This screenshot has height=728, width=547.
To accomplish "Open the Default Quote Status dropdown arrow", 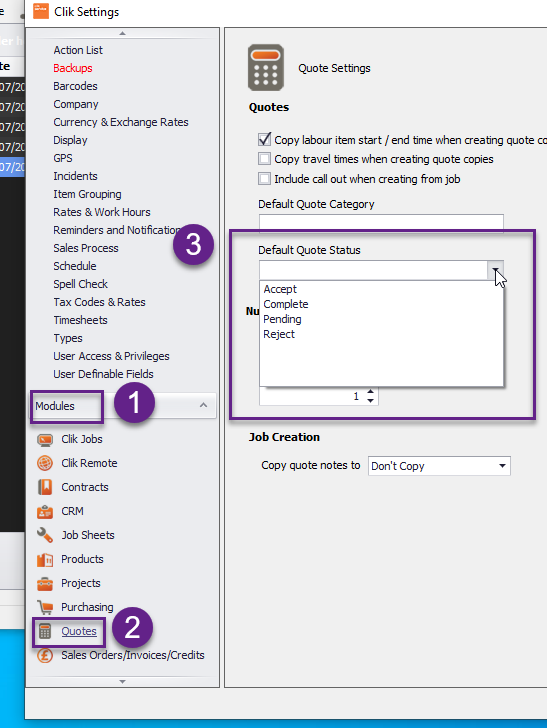I will click(x=495, y=270).
